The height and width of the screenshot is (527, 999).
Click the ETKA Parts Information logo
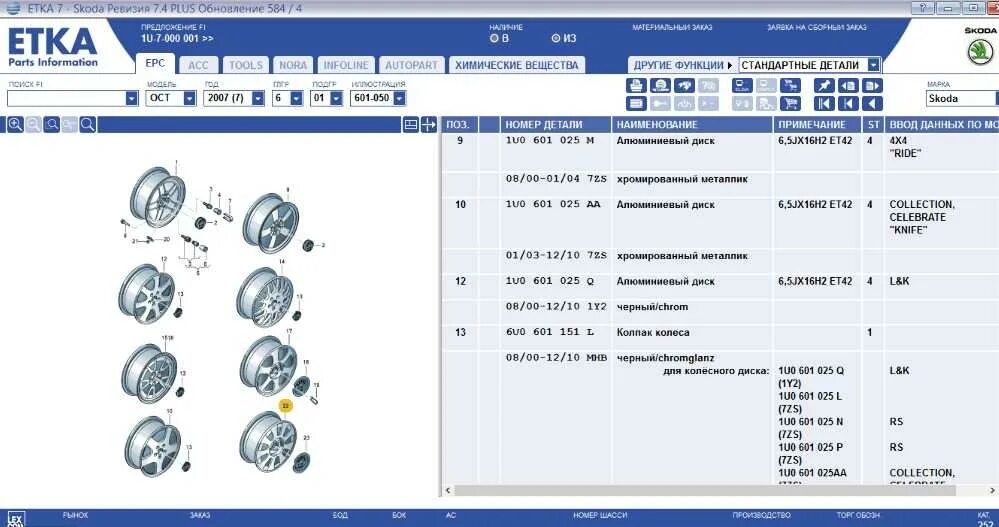point(52,47)
